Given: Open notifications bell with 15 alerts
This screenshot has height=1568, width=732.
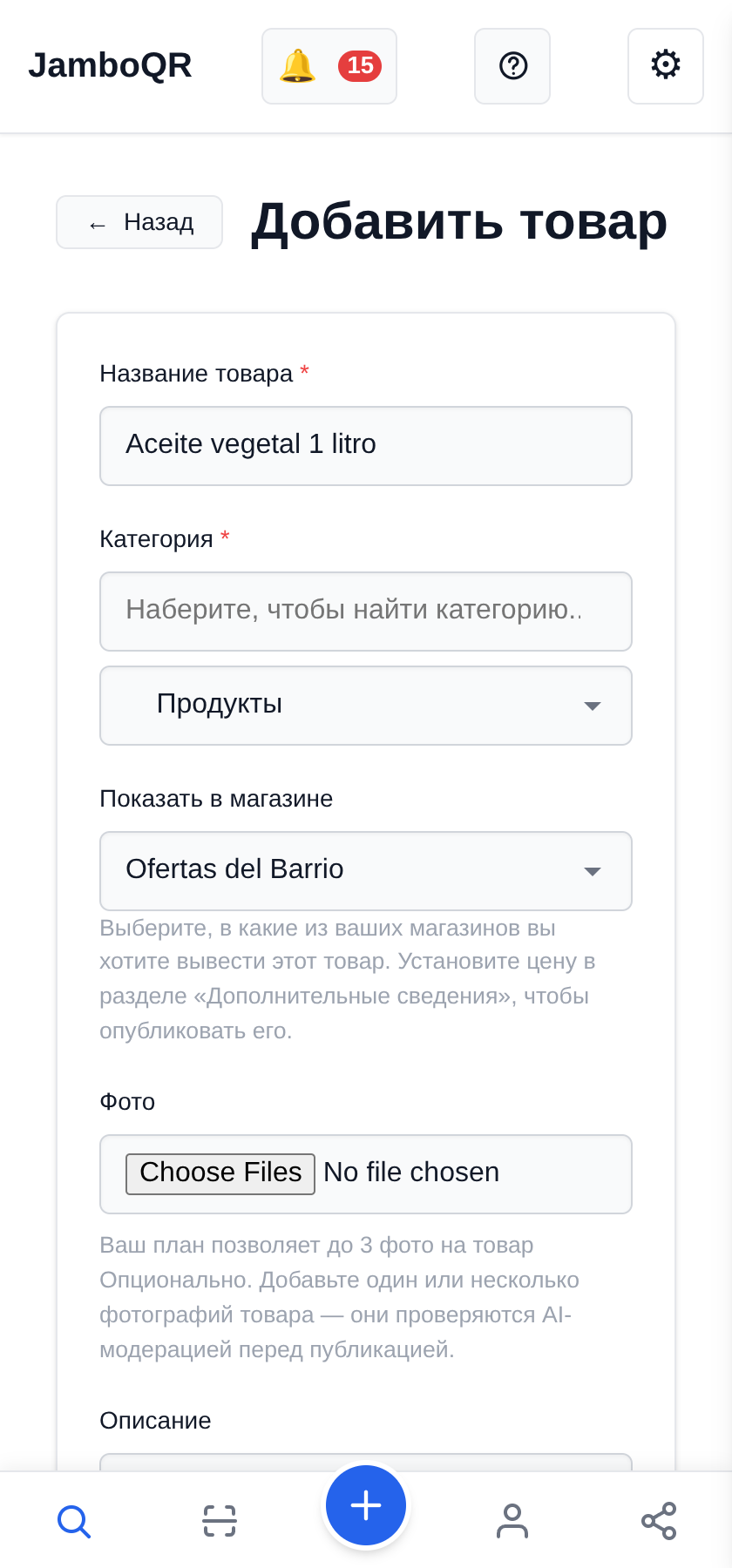Looking at the screenshot, I should pyautogui.click(x=329, y=66).
